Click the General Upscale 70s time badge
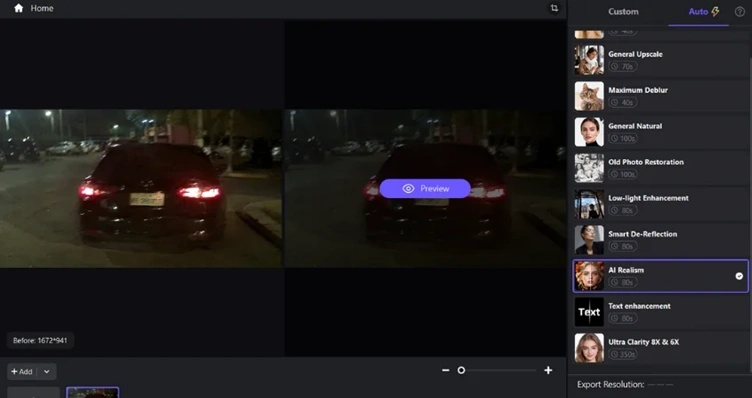 click(623, 67)
